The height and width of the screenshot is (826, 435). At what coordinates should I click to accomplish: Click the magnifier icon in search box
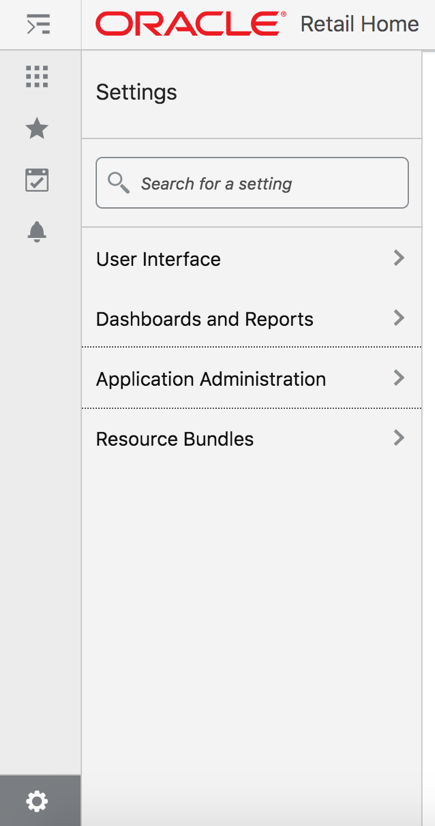(x=118, y=183)
